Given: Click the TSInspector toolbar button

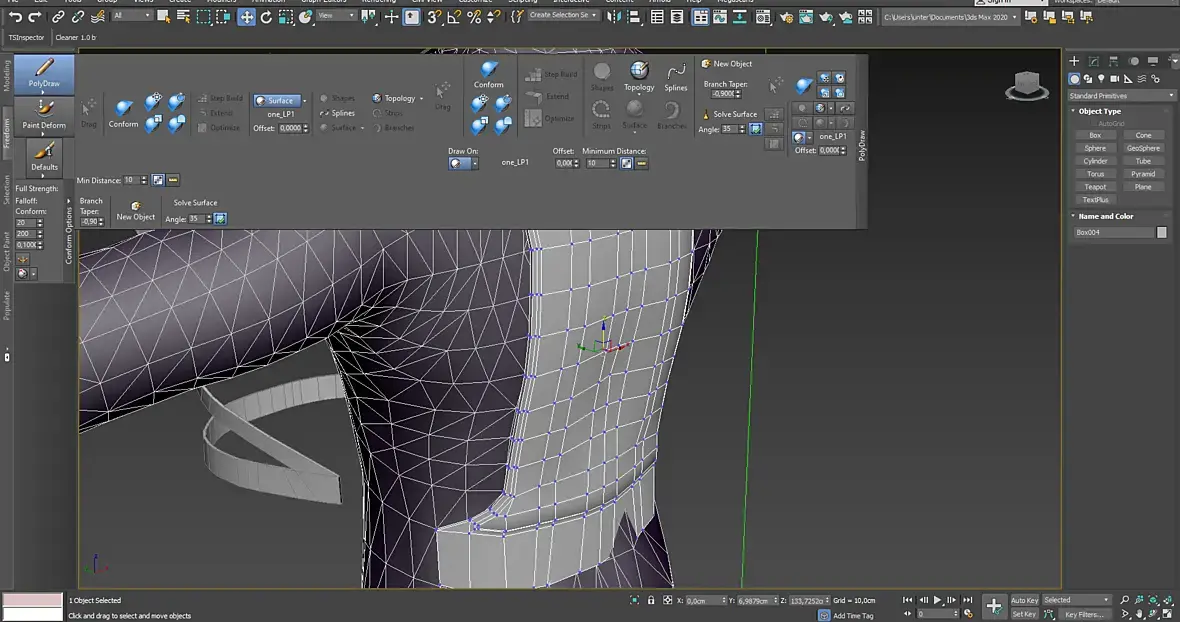Looking at the screenshot, I should [x=26, y=37].
